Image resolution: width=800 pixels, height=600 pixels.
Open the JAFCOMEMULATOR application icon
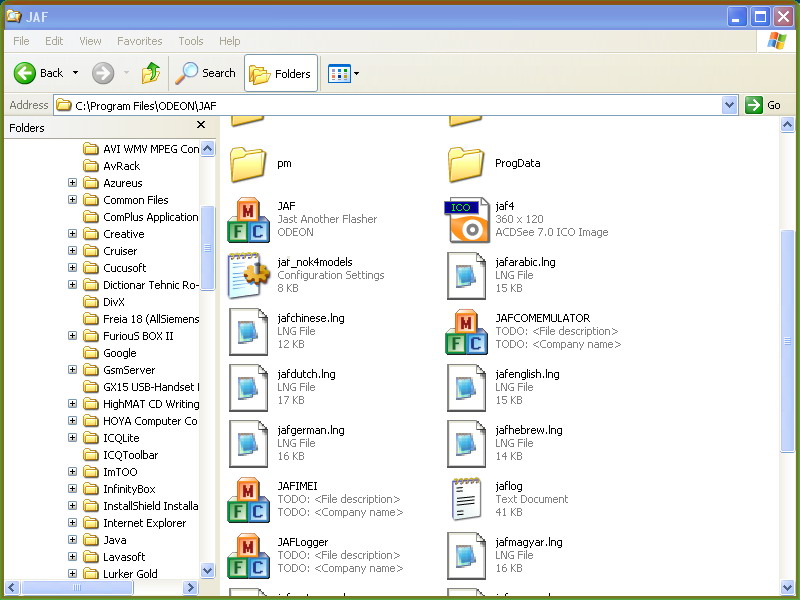pos(466,332)
